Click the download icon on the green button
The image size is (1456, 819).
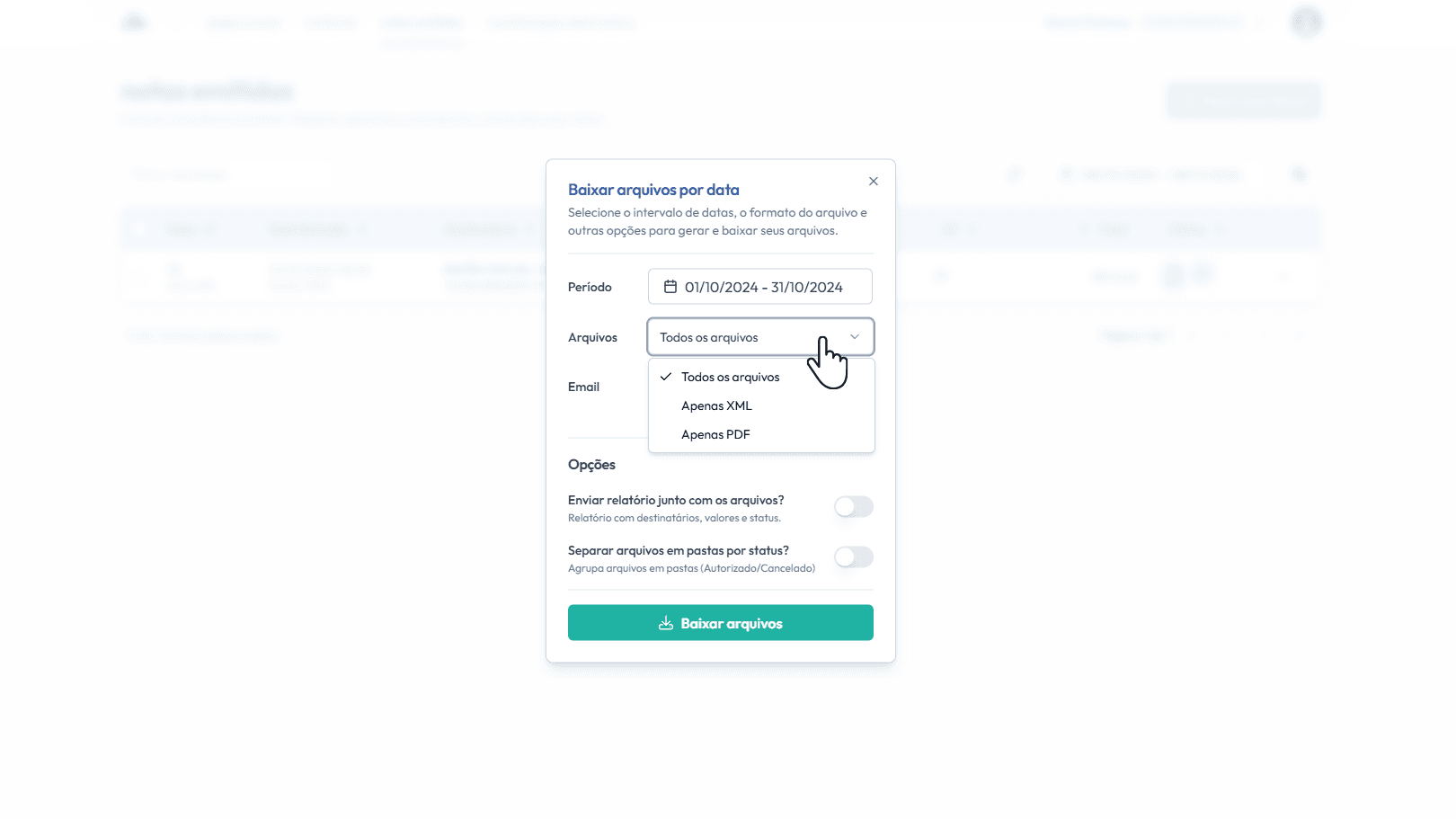click(666, 623)
